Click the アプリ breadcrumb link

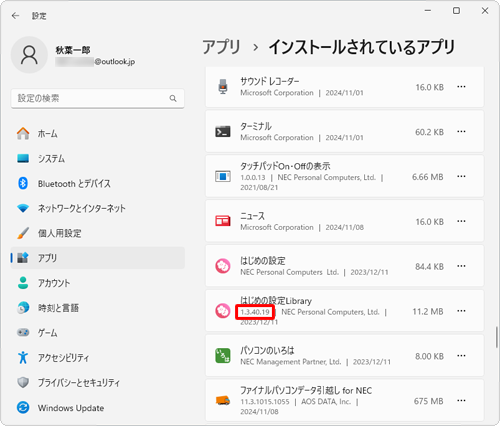point(221,47)
